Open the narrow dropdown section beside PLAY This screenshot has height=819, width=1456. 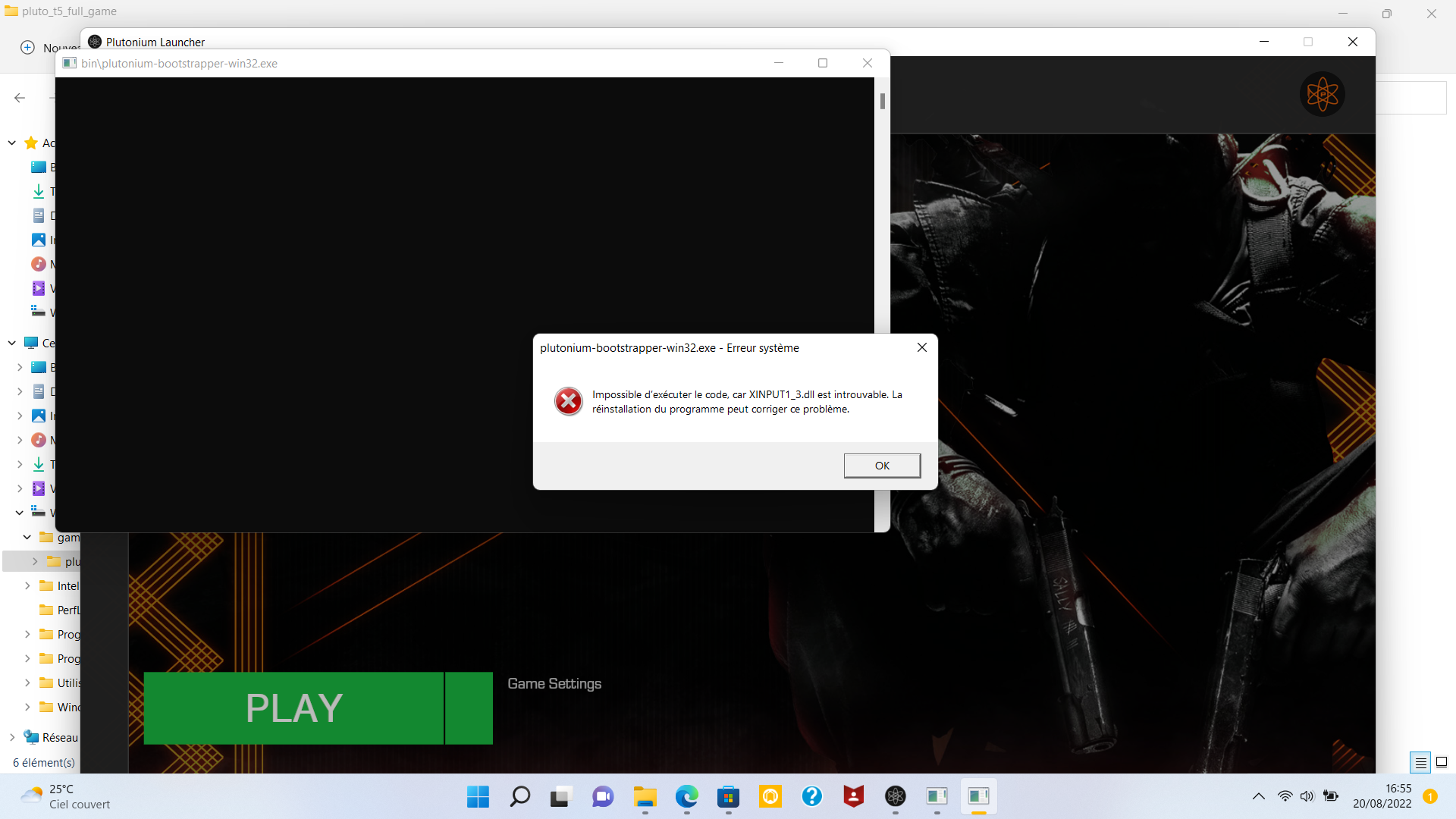469,708
